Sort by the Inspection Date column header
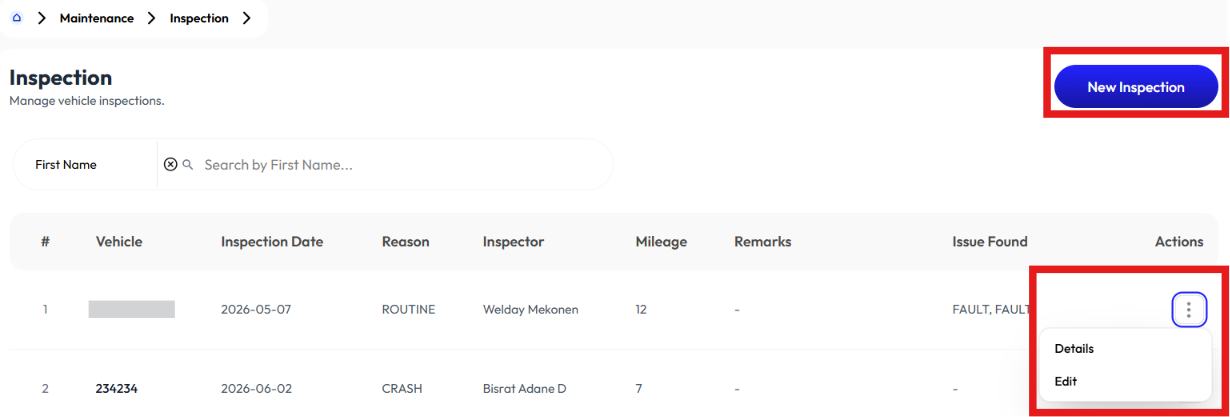Screen dimensions: 1230x417 pos(272,242)
